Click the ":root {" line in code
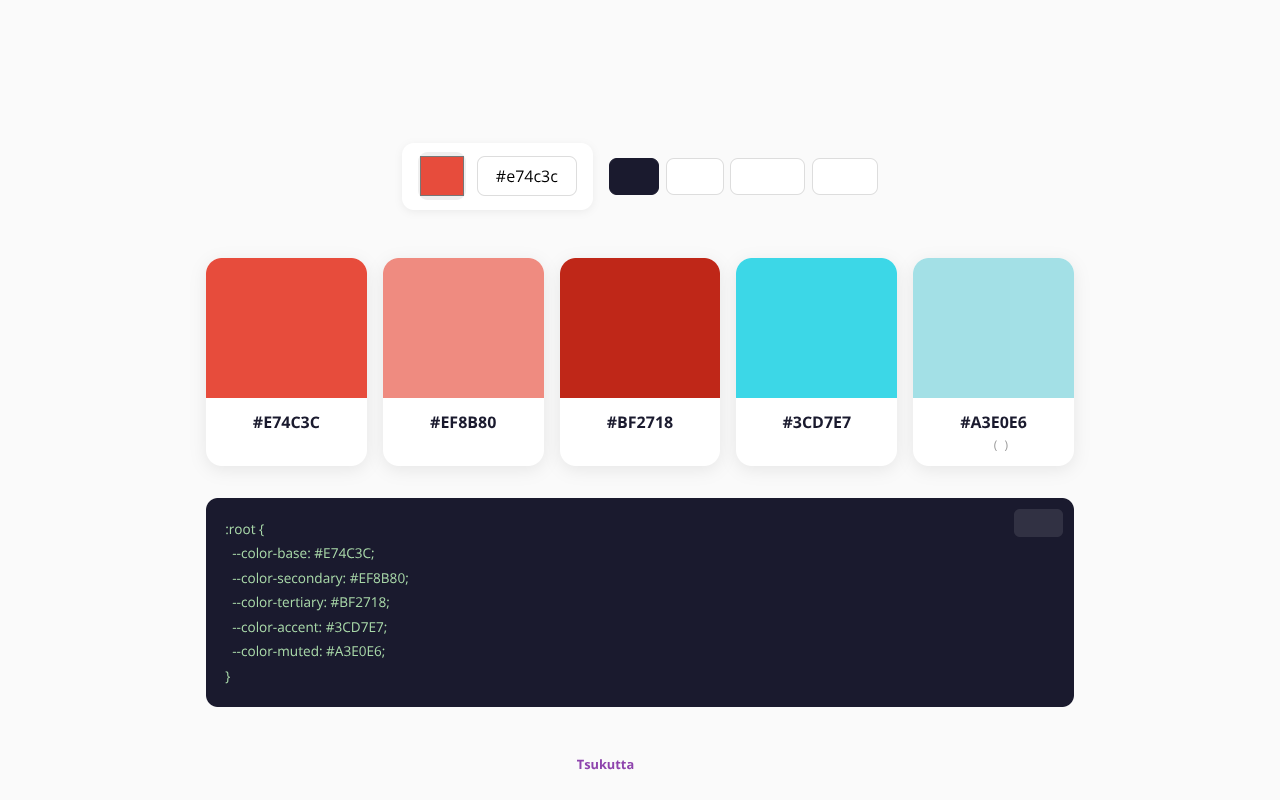 coord(245,529)
